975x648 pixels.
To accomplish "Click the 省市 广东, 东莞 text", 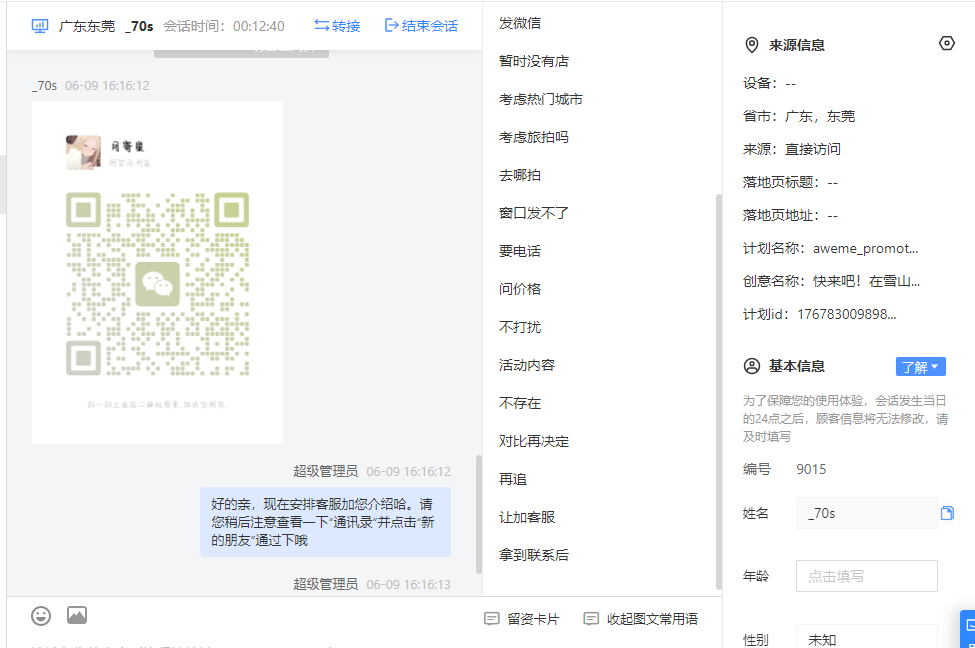I will click(799, 116).
